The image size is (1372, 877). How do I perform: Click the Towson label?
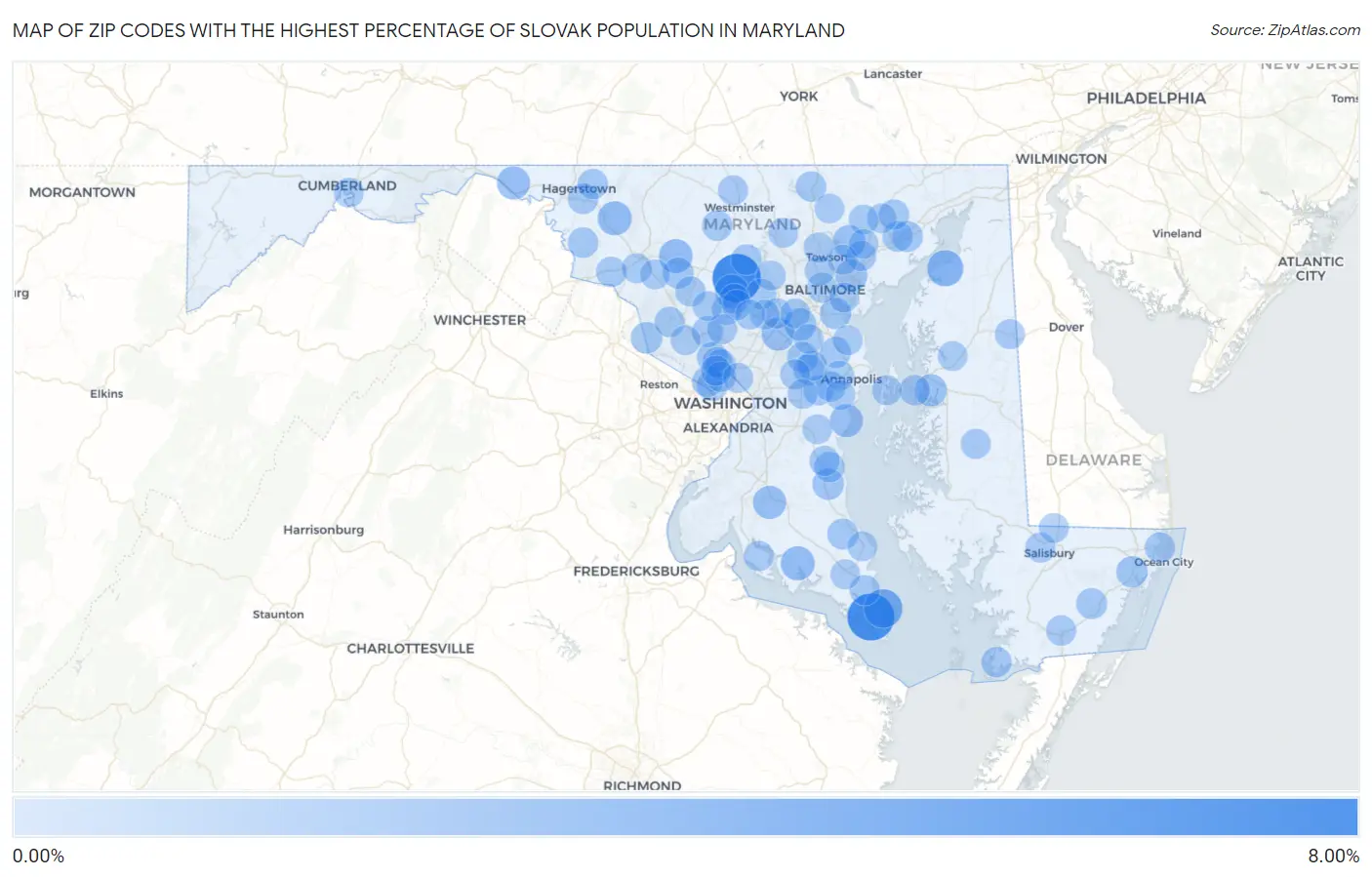[x=826, y=258]
